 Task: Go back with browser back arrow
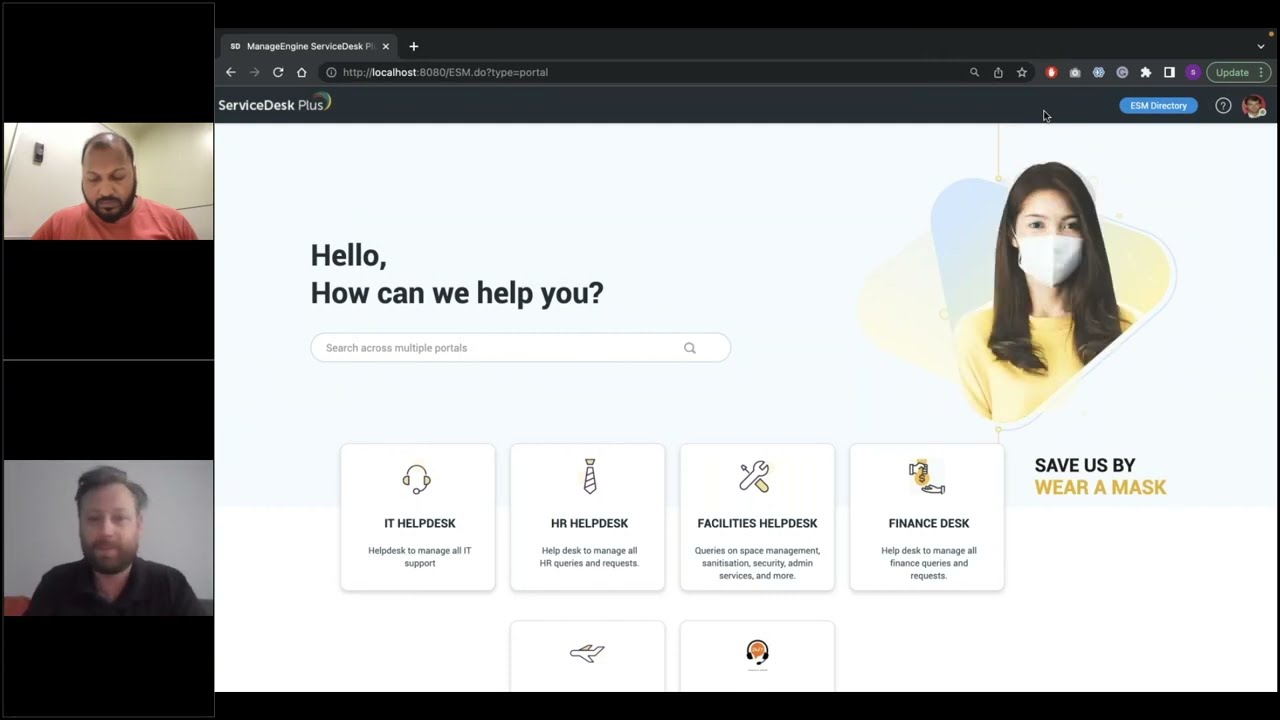tap(231, 72)
